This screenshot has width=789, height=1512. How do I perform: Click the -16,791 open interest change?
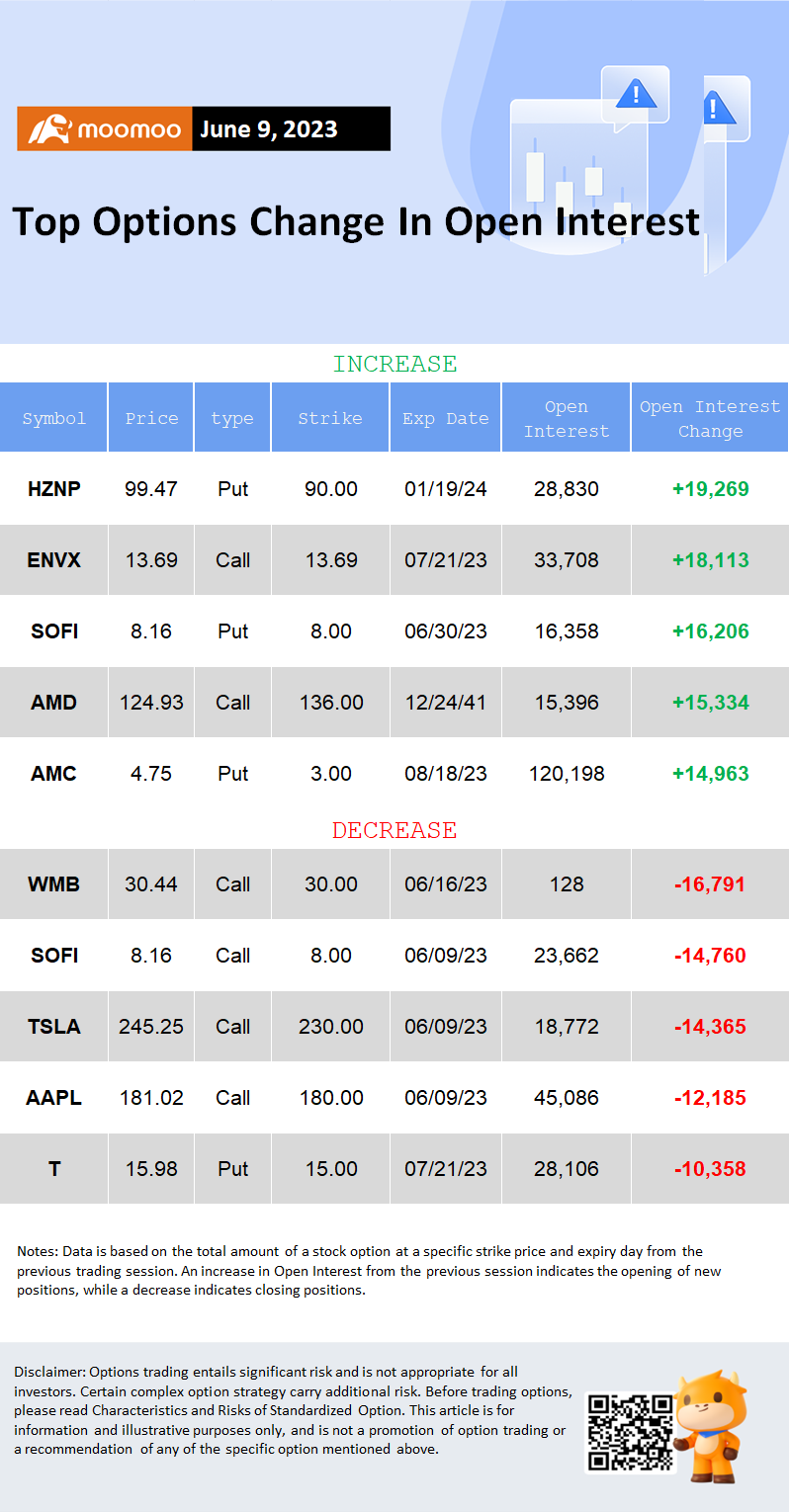pyautogui.click(x=710, y=884)
